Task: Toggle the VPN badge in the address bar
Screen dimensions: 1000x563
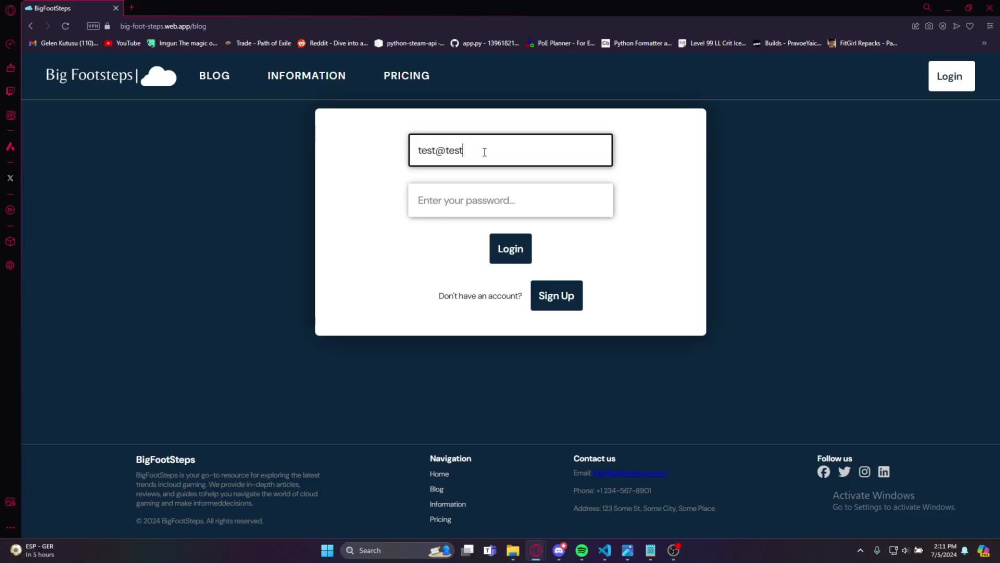Action: coord(93,26)
